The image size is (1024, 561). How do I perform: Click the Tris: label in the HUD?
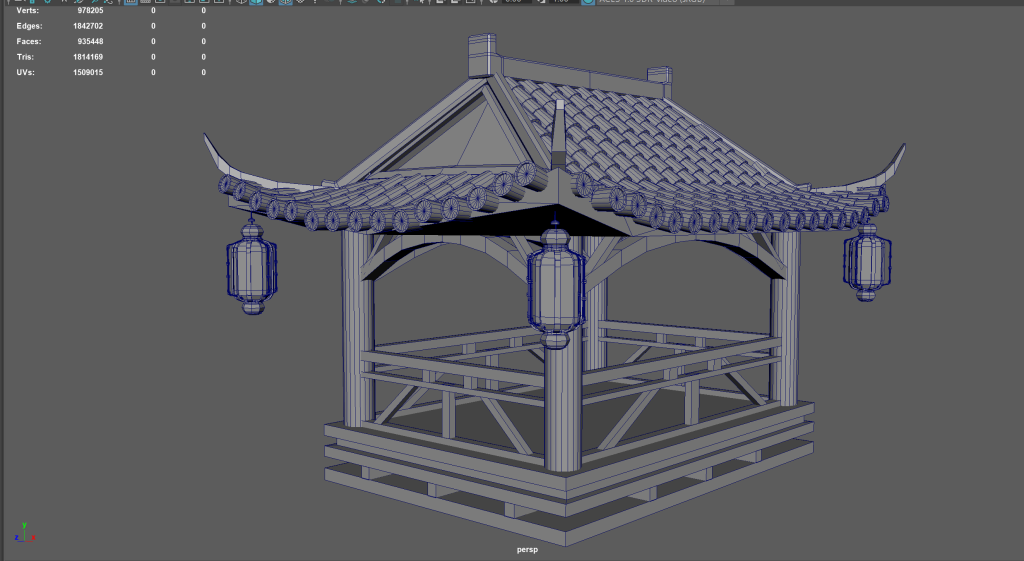click(25, 57)
